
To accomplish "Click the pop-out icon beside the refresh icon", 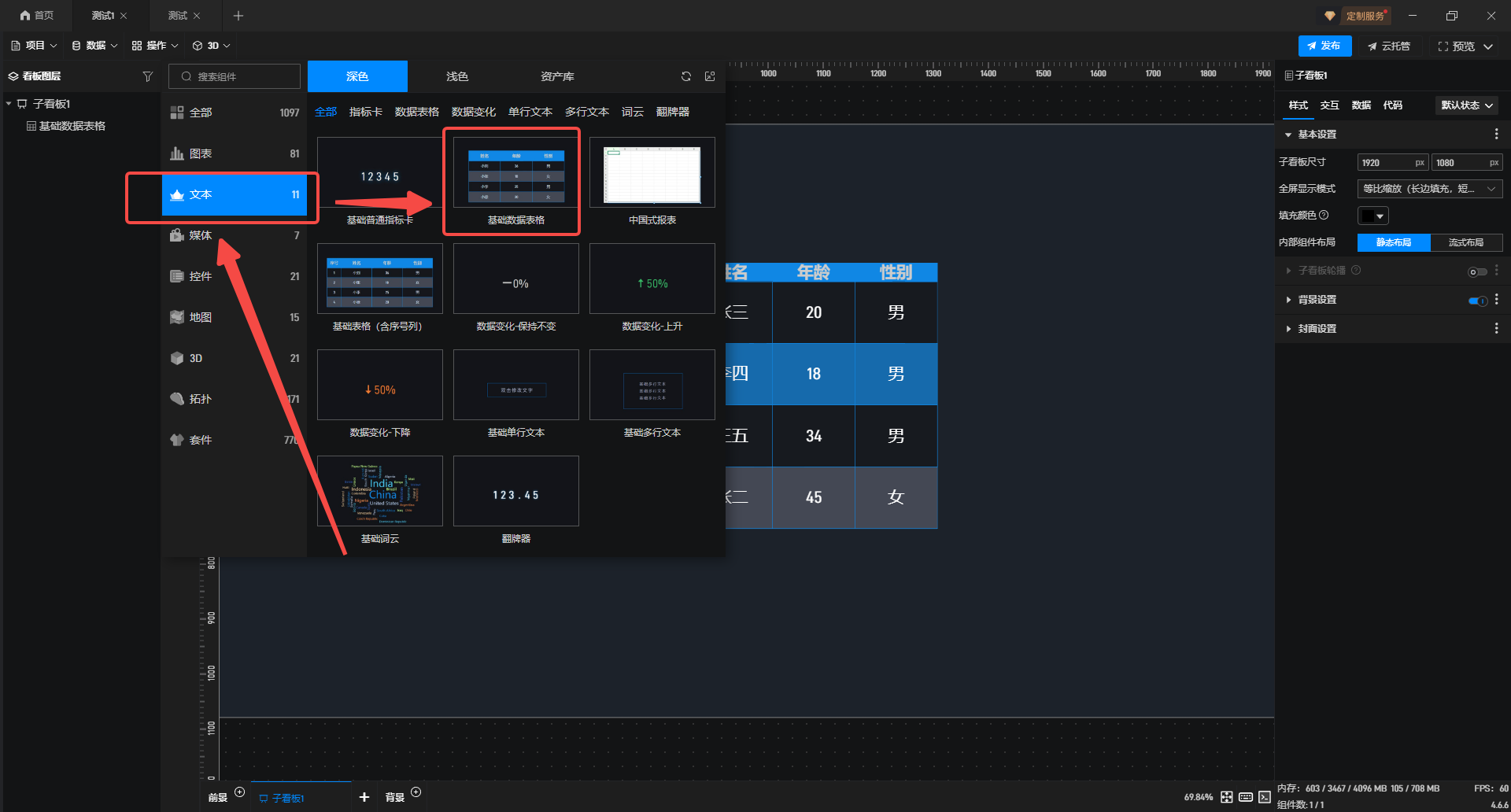I will pos(710,76).
